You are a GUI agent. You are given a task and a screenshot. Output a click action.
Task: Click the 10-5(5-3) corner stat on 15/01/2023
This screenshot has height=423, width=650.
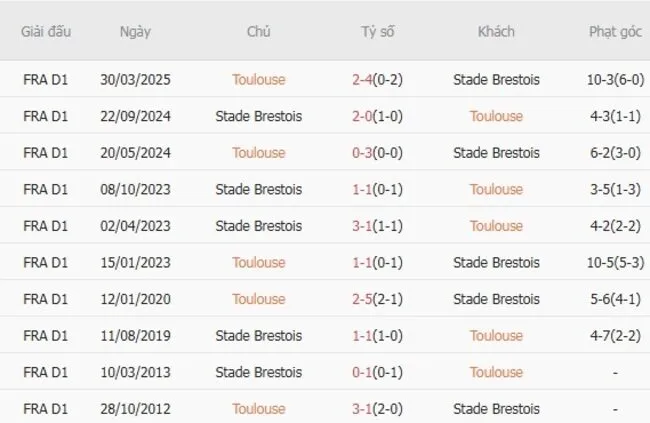614,262
